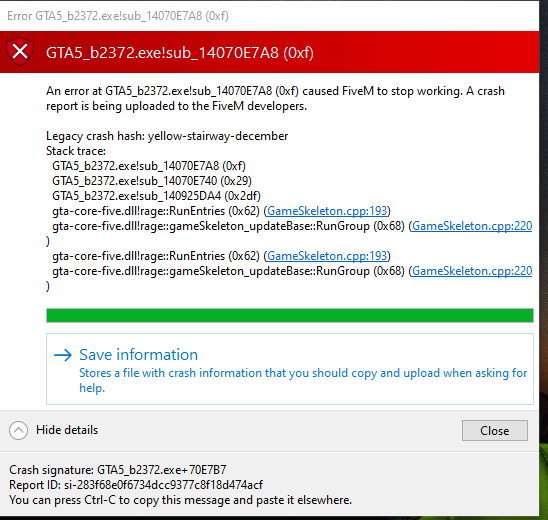Open the second GameSkeleton.cpp:193 link
The width and height of the screenshot is (548, 520).
coord(327,256)
